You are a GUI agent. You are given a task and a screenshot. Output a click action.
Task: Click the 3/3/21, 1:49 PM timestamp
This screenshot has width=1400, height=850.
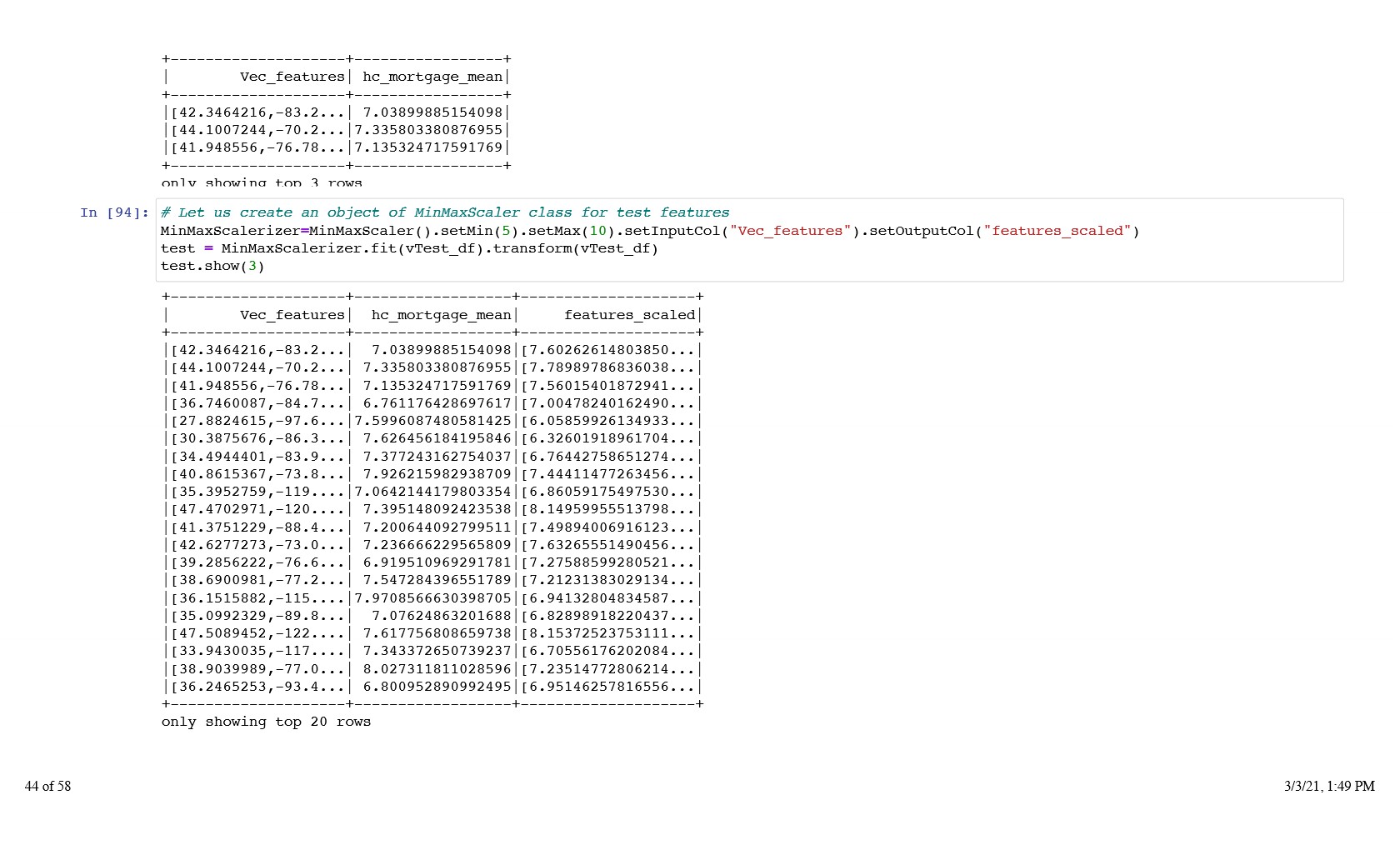1328,786
